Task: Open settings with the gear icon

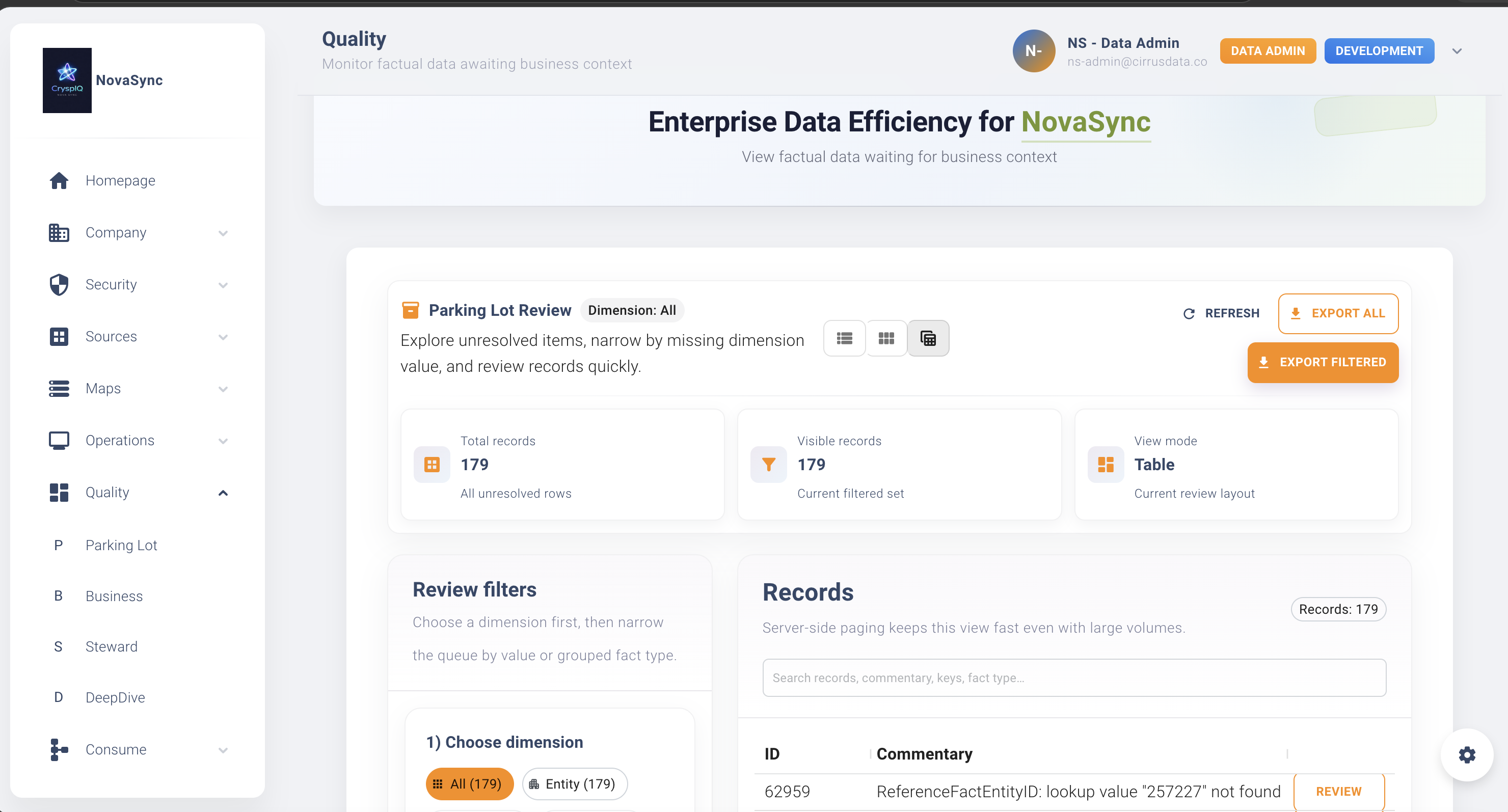Action: (x=1467, y=755)
